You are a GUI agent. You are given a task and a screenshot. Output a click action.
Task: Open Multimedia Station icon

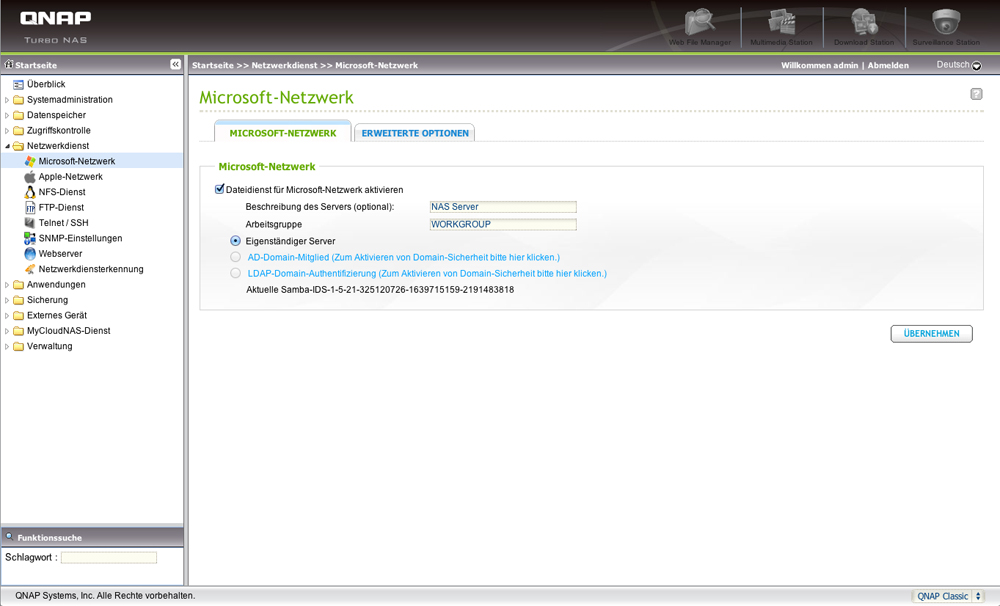pyautogui.click(x=781, y=22)
